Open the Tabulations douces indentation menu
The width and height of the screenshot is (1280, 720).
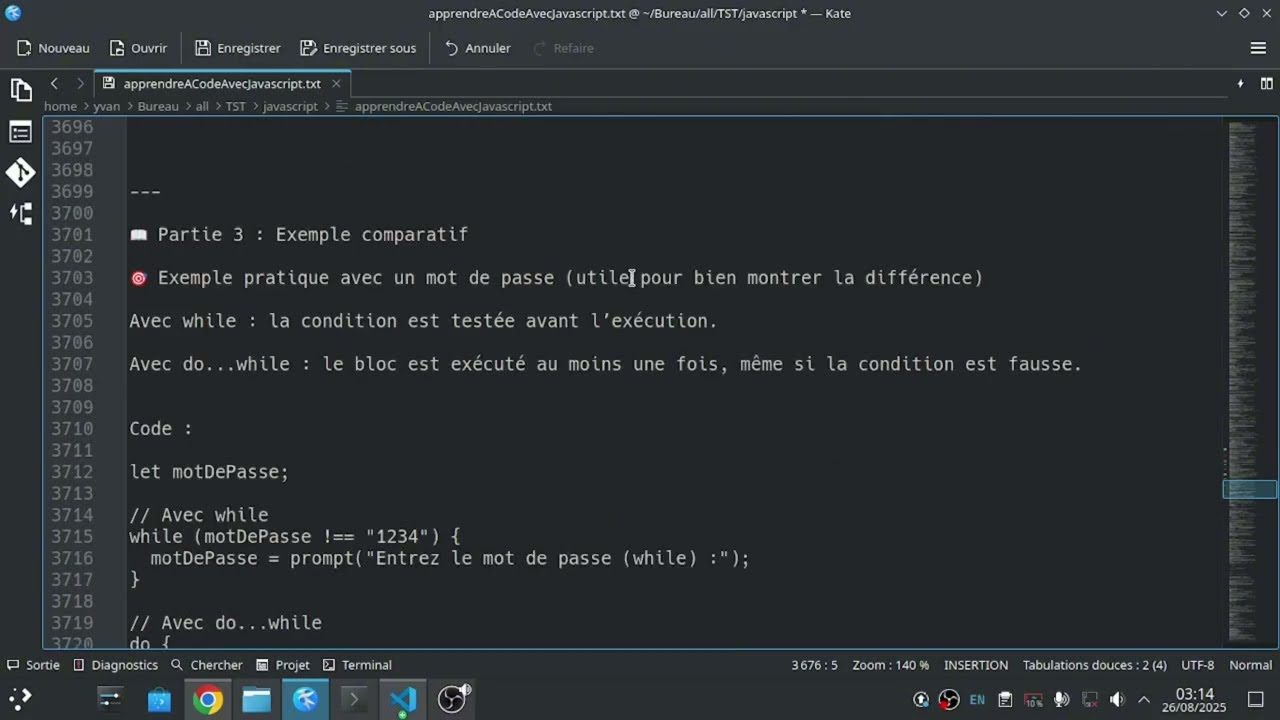pyautogui.click(x=1094, y=665)
